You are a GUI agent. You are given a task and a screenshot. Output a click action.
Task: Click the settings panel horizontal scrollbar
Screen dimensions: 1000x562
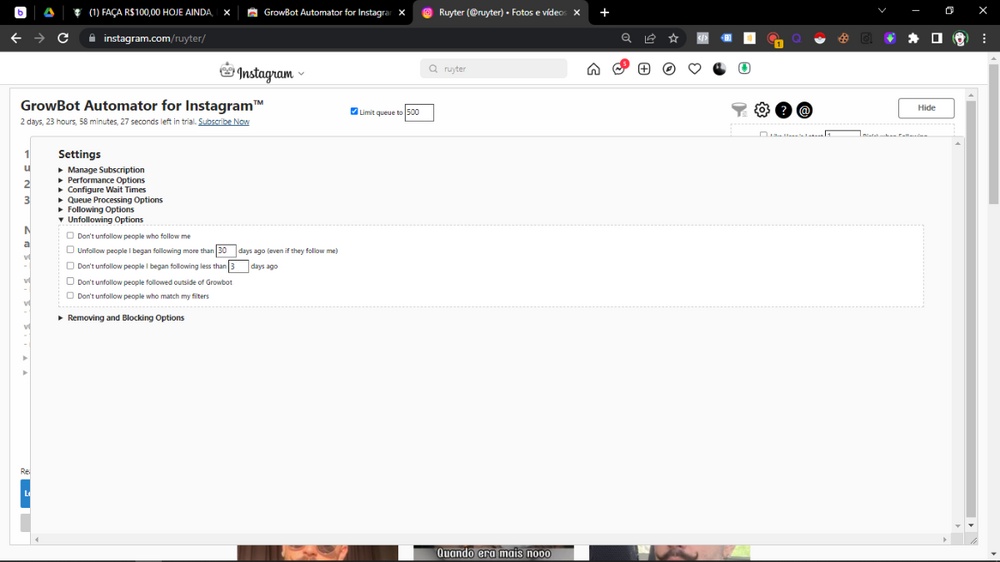[490, 540]
